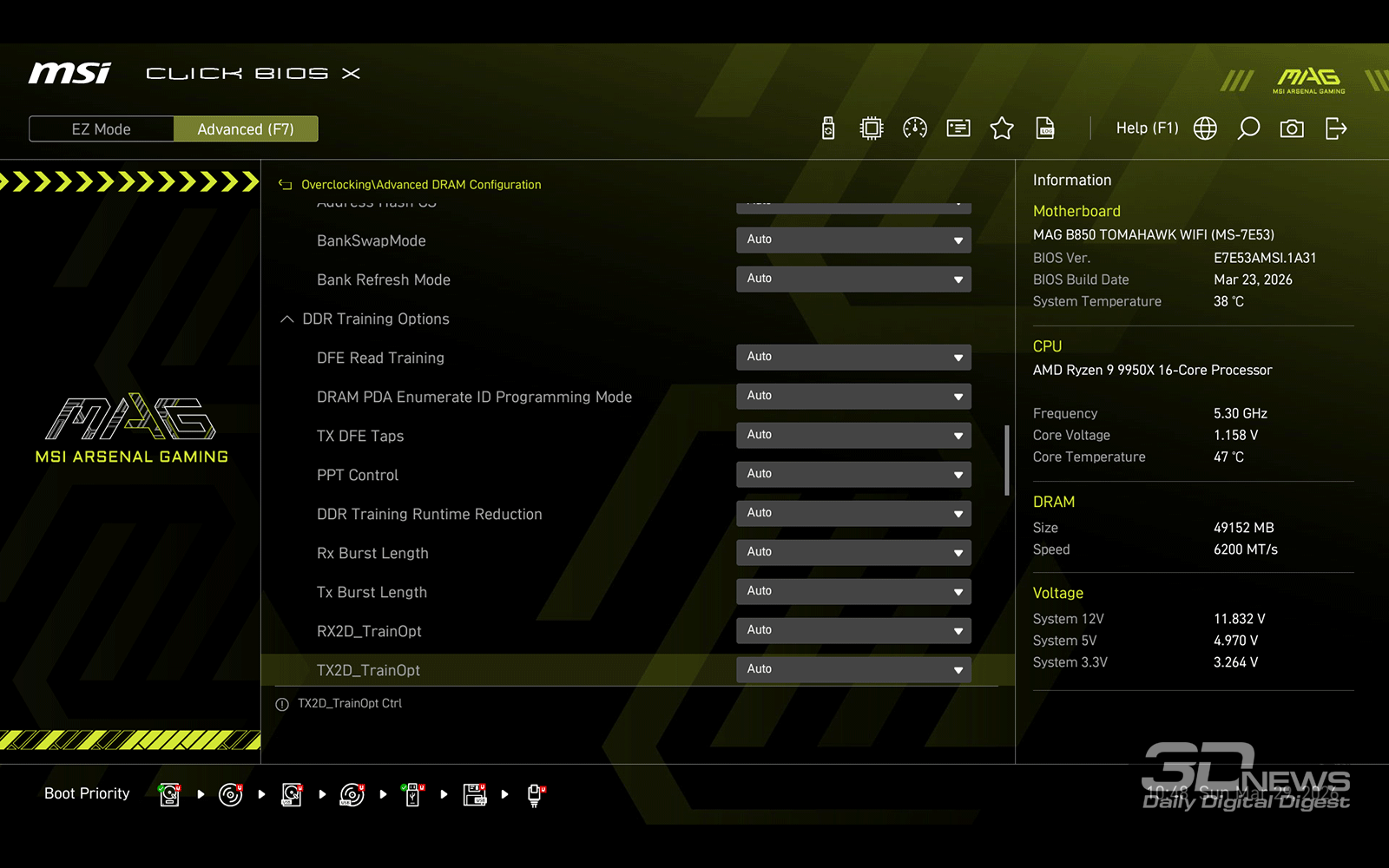This screenshot has height=868, width=1389.
Task: Select the USB floppy boot device icon
Action: coord(474,794)
